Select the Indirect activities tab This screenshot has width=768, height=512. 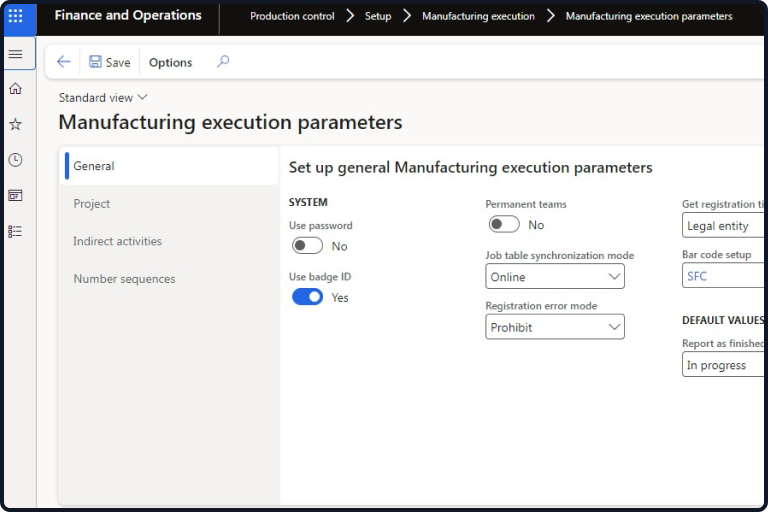pyautogui.click(x=169, y=241)
